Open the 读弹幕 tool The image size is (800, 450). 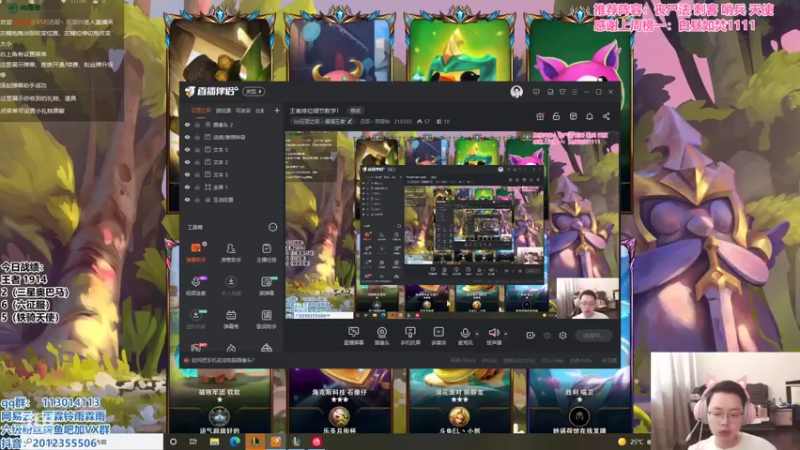coord(266,286)
